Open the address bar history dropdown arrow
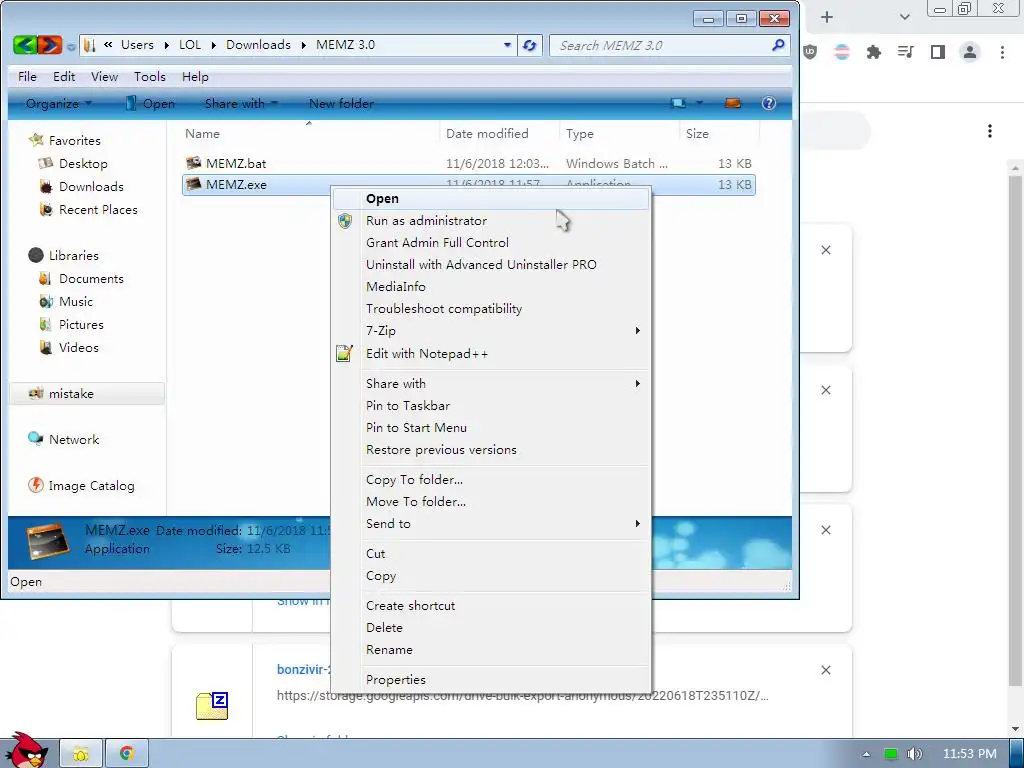1024x768 pixels. pyautogui.click(x=507, y=45)
